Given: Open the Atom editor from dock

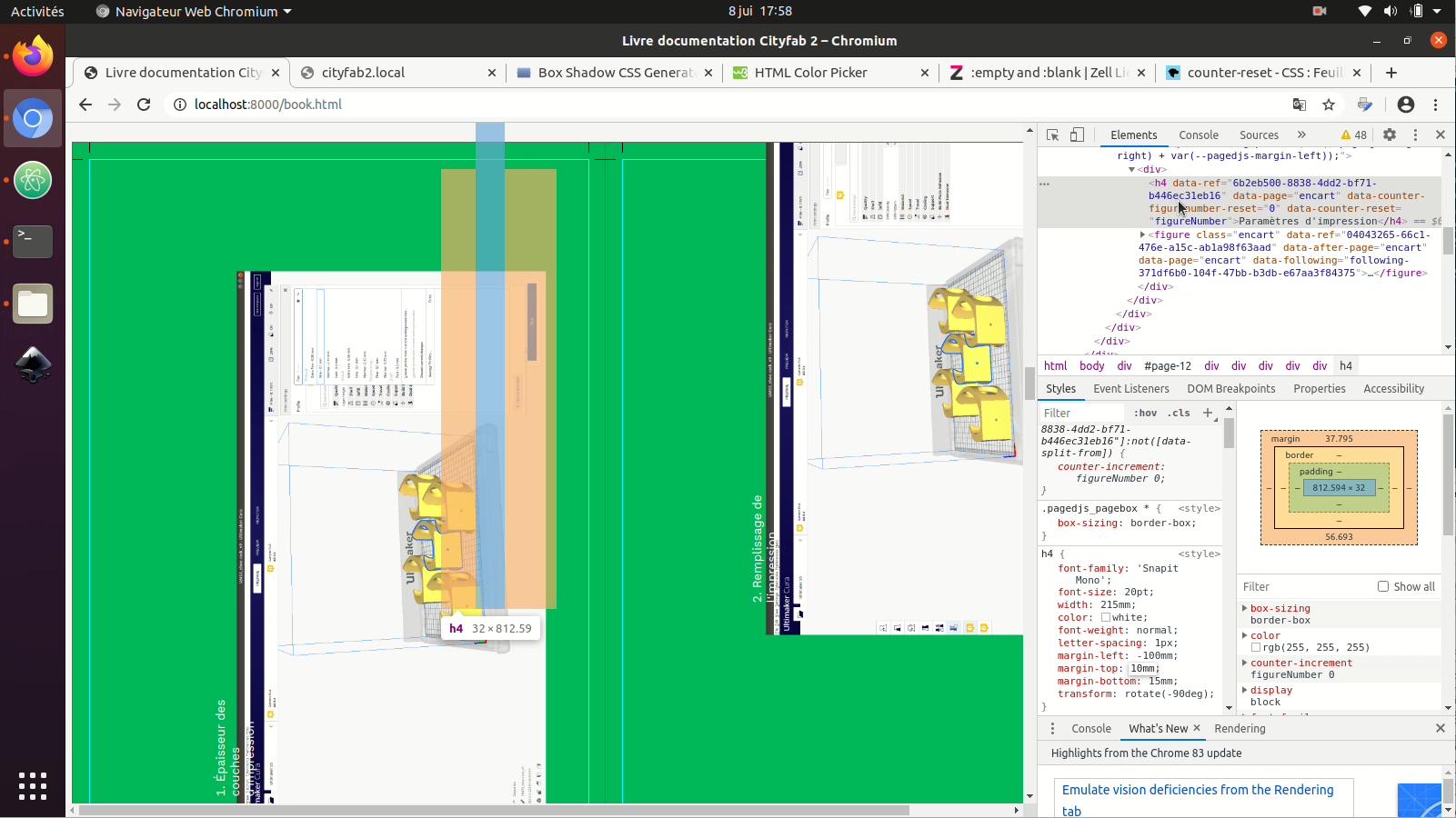Looking at the screenshot, I should [33, 180].
